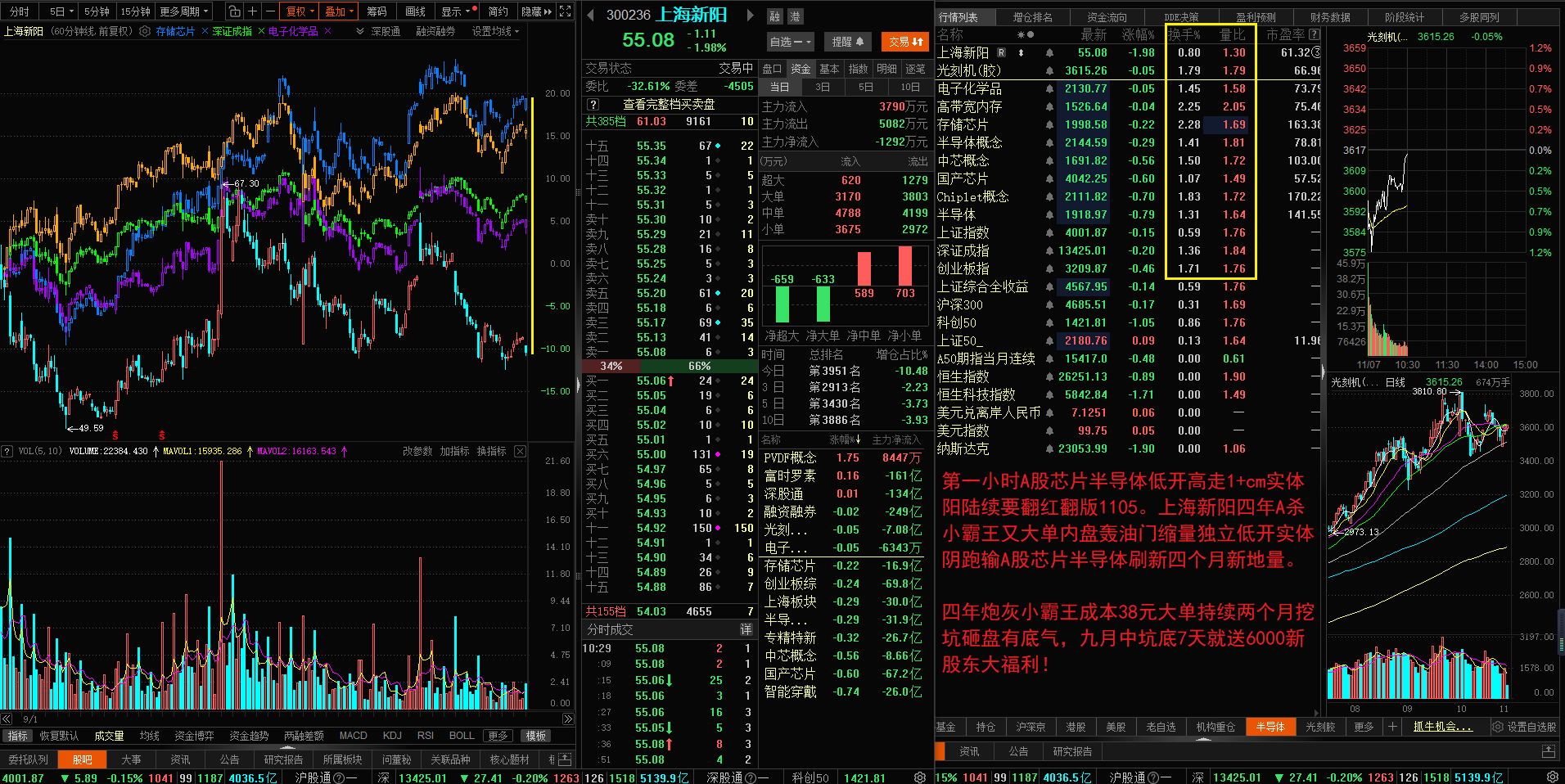Enter full-screen chart mode

coord(565,11)
